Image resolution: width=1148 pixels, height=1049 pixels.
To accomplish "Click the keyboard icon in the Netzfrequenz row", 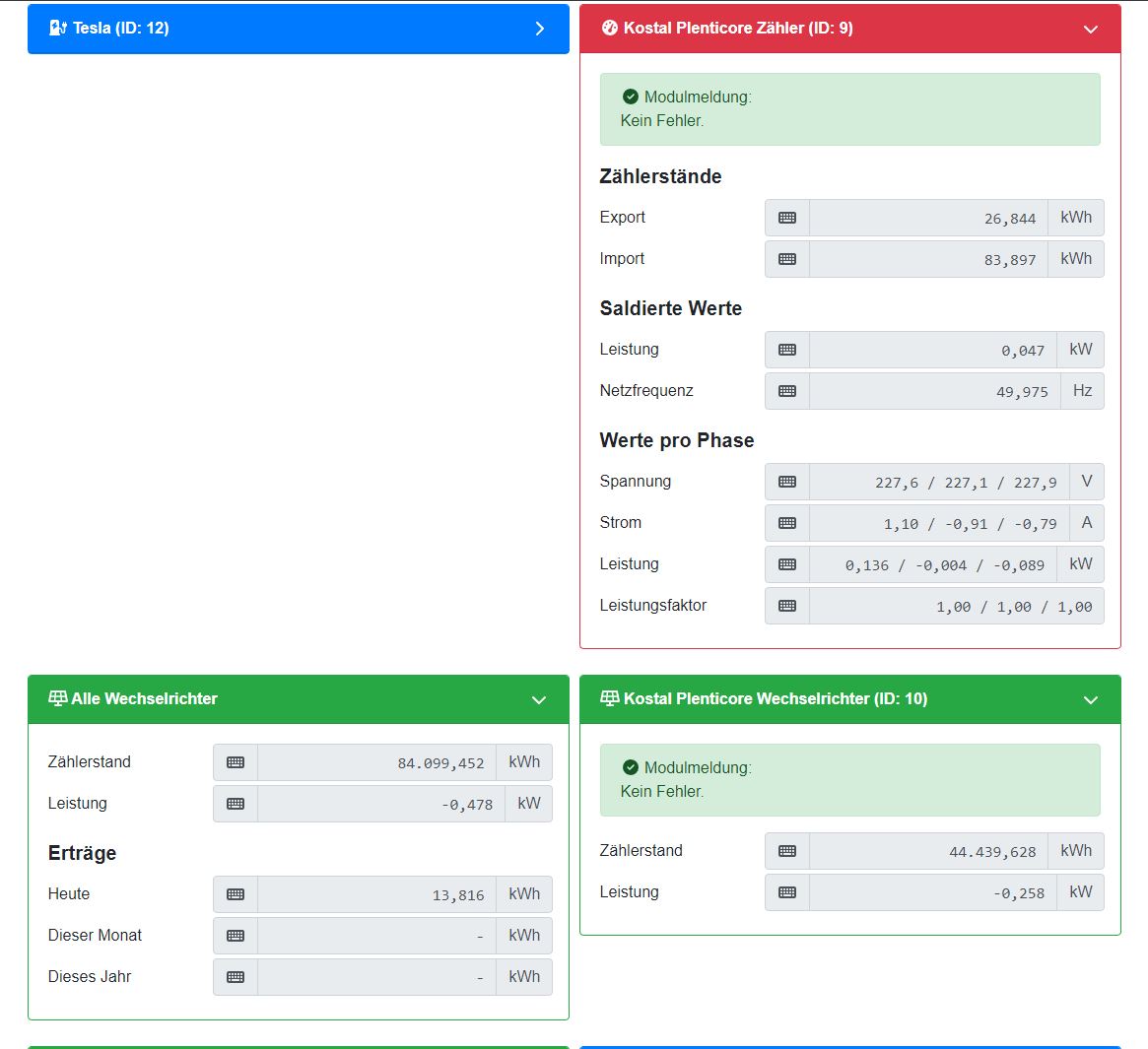I will [x=787, y=391].
